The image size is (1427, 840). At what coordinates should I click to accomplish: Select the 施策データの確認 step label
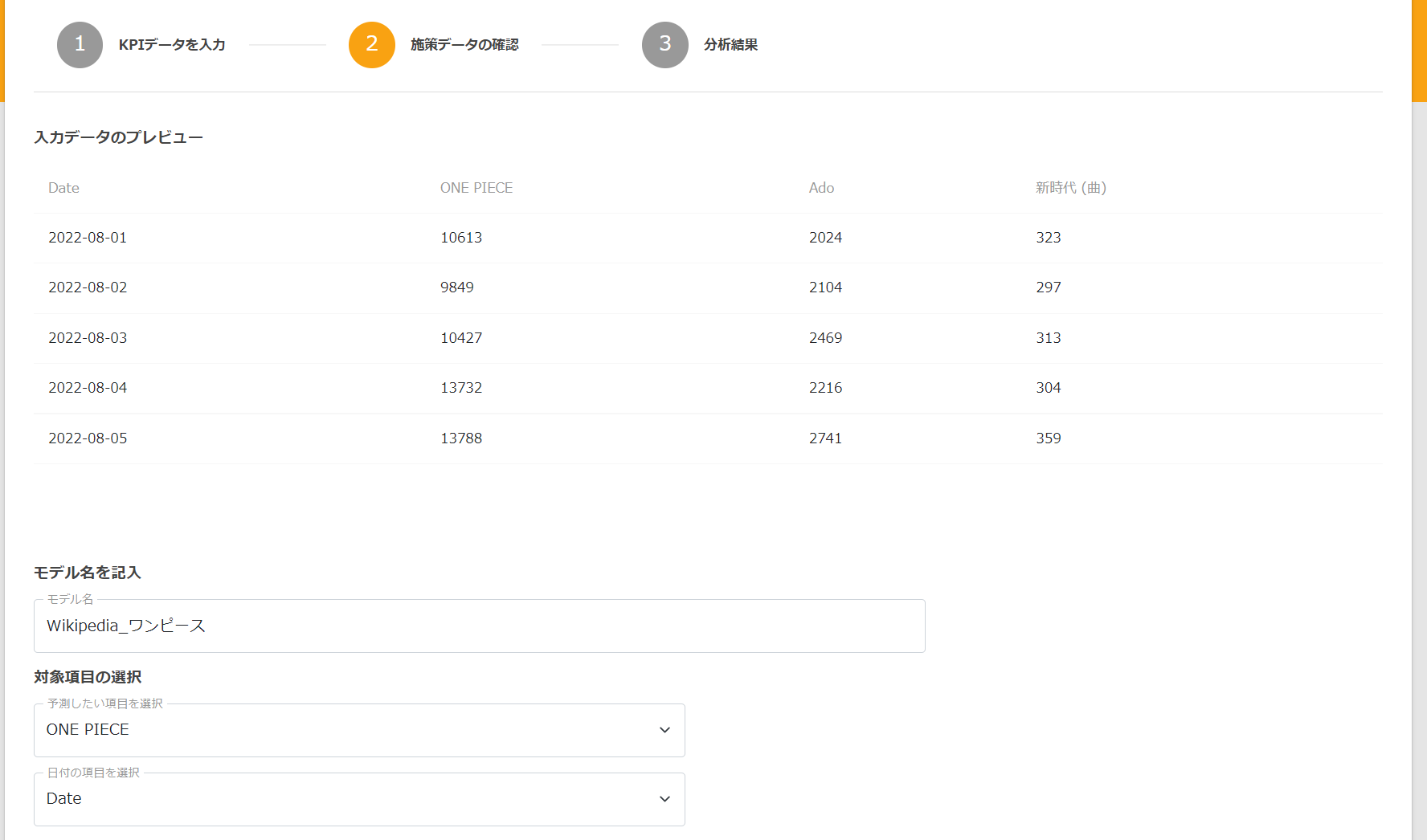(464, 45)
